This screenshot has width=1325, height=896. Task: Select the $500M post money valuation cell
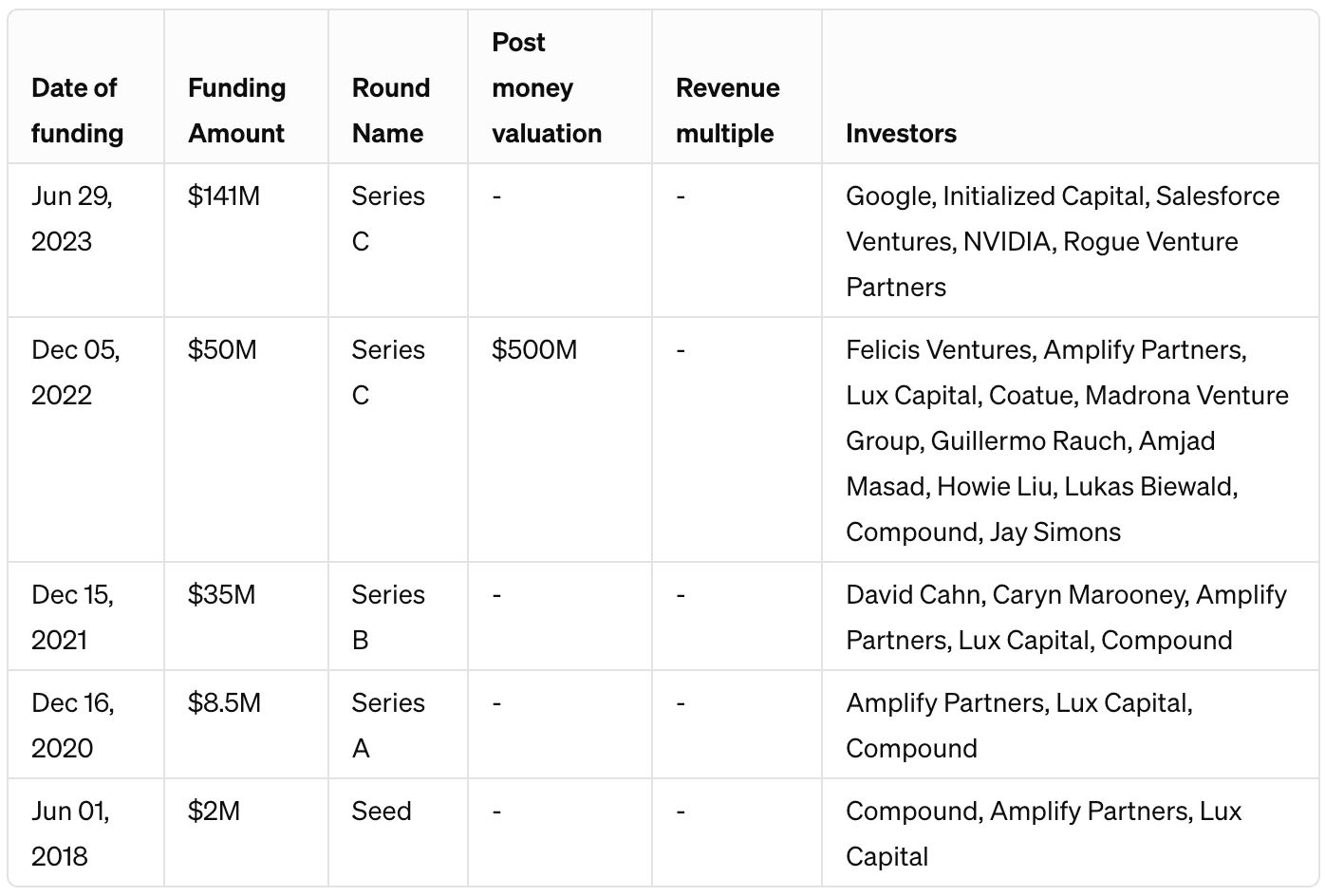560,439
